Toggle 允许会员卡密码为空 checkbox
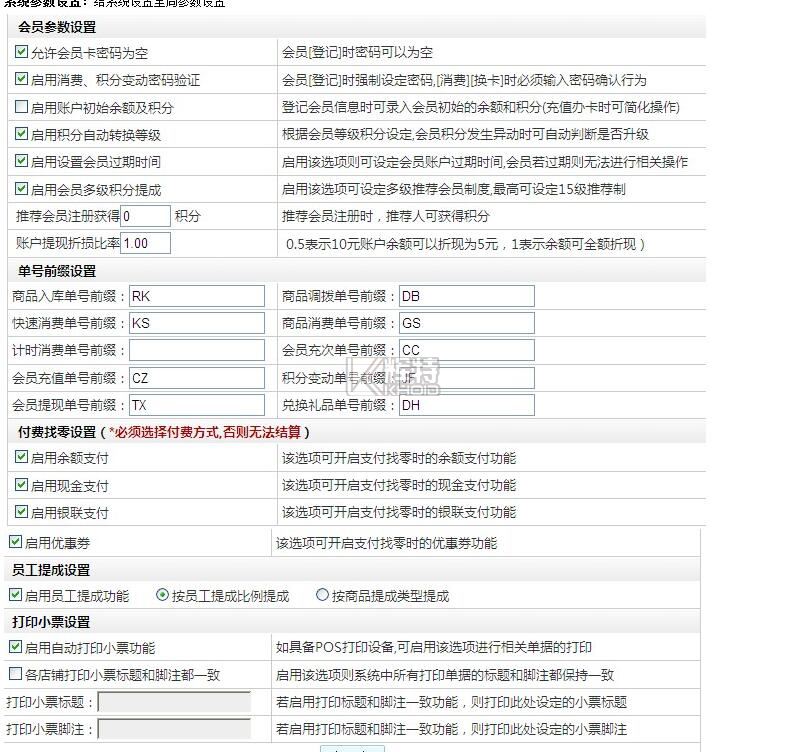This screenshot has height=752, width=793. [x=21, y=52]
